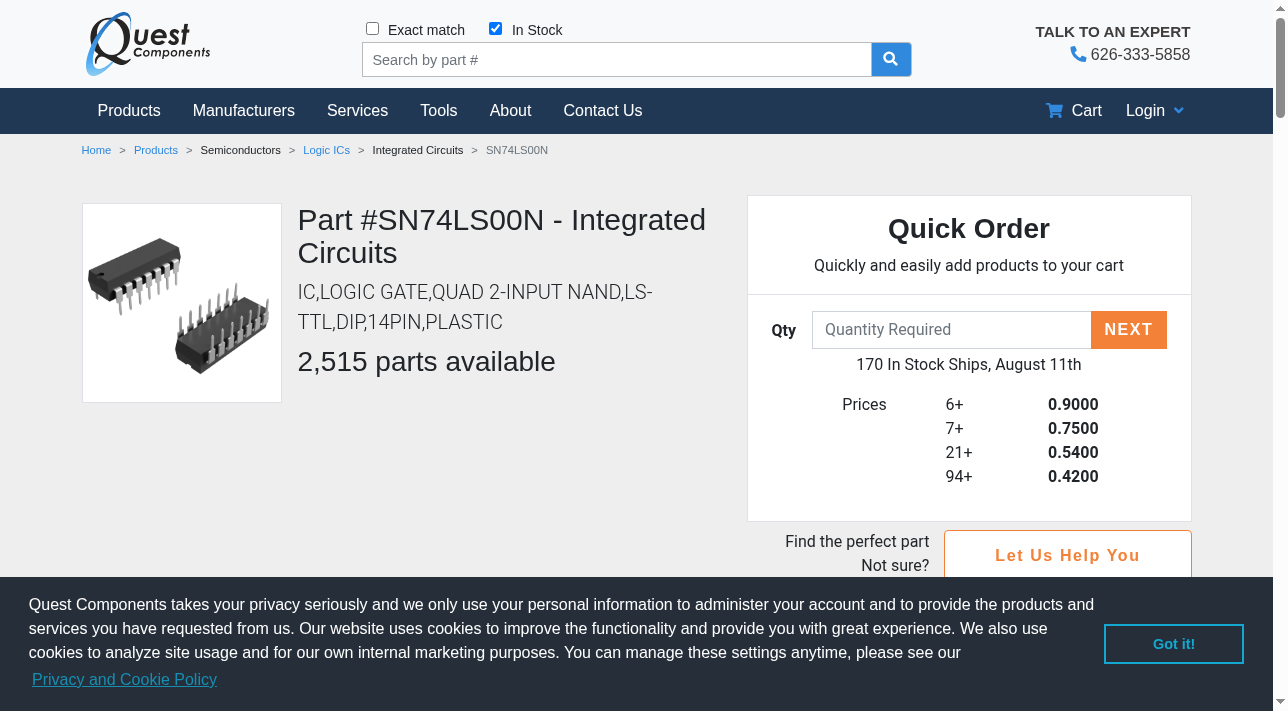Click the price 0.7500 for 7+

coord(1073,429)
